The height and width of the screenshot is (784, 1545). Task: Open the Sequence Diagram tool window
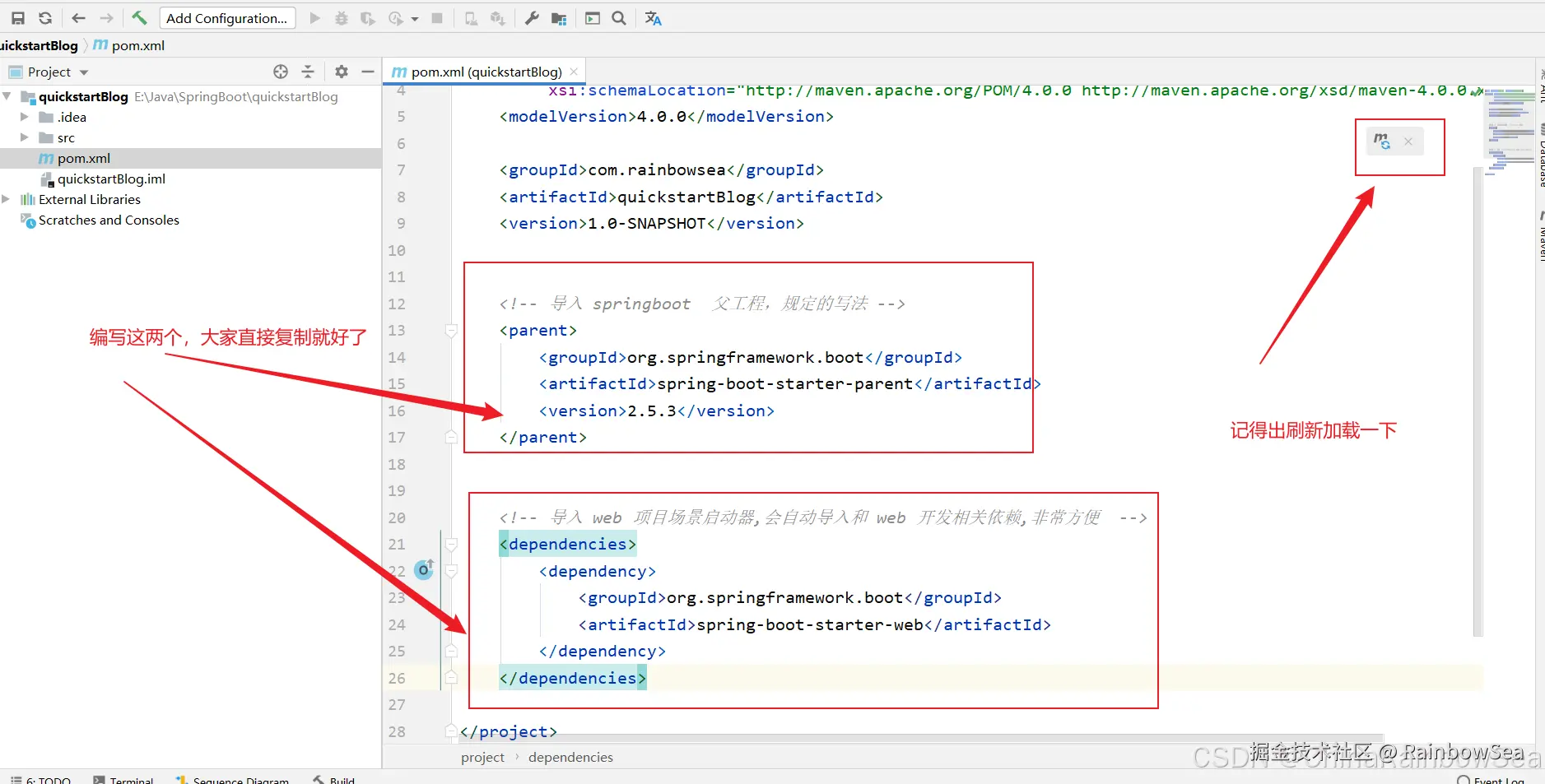click(x=233, y=779)
